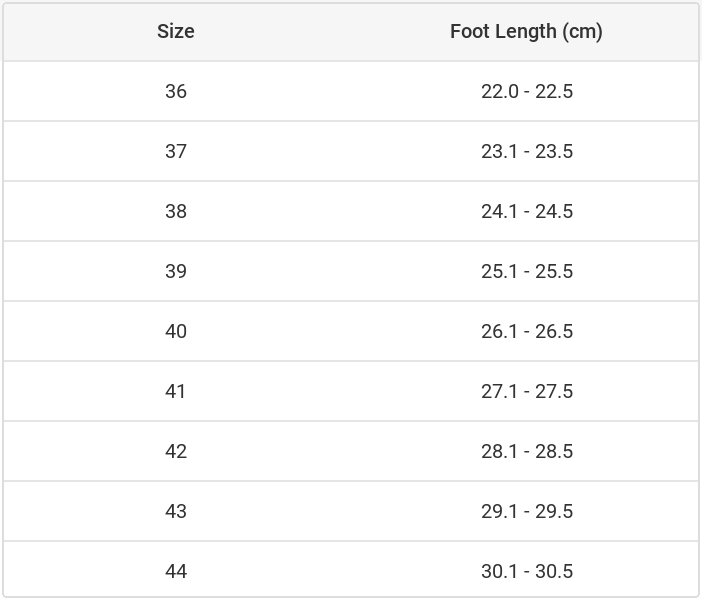Screen dimensions: 702x600
Task: Click the 27.1 - 27.5 foot length
Action: (x=526, y=391)
